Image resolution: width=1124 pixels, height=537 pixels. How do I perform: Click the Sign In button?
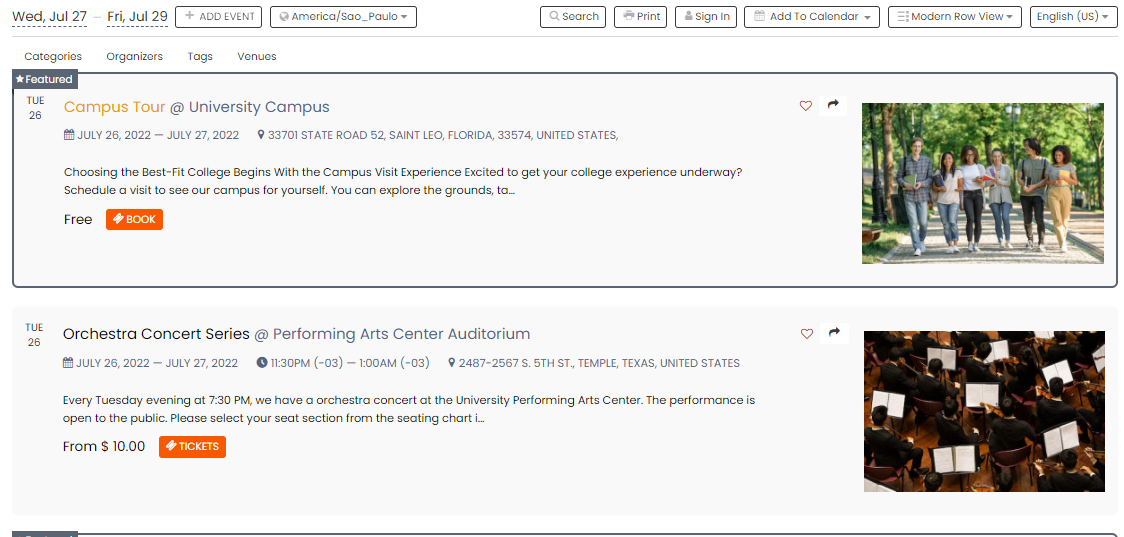(x=706, y=16)
